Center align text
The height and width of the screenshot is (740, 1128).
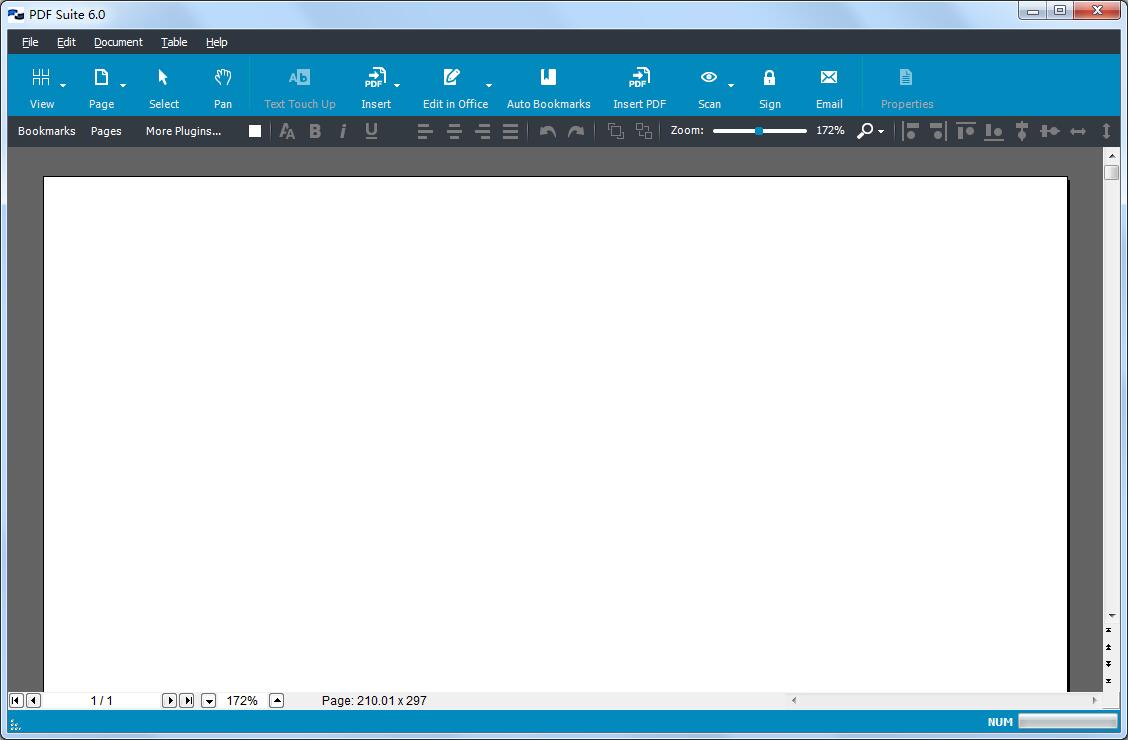(x=454, y=131)
